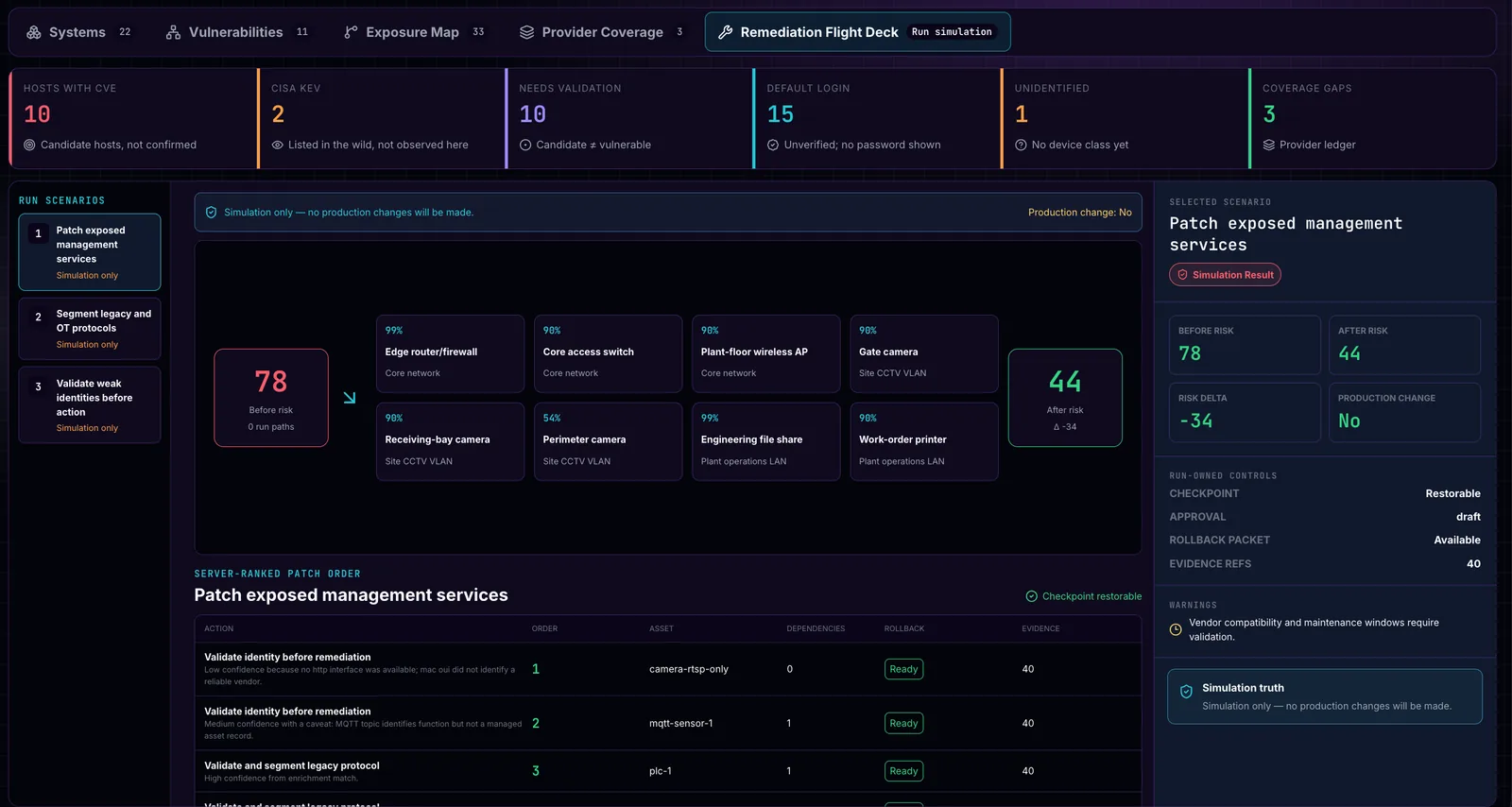
Task: Click the Ready badge for mqtt-sensor-1
Action: tap(903, 724)
